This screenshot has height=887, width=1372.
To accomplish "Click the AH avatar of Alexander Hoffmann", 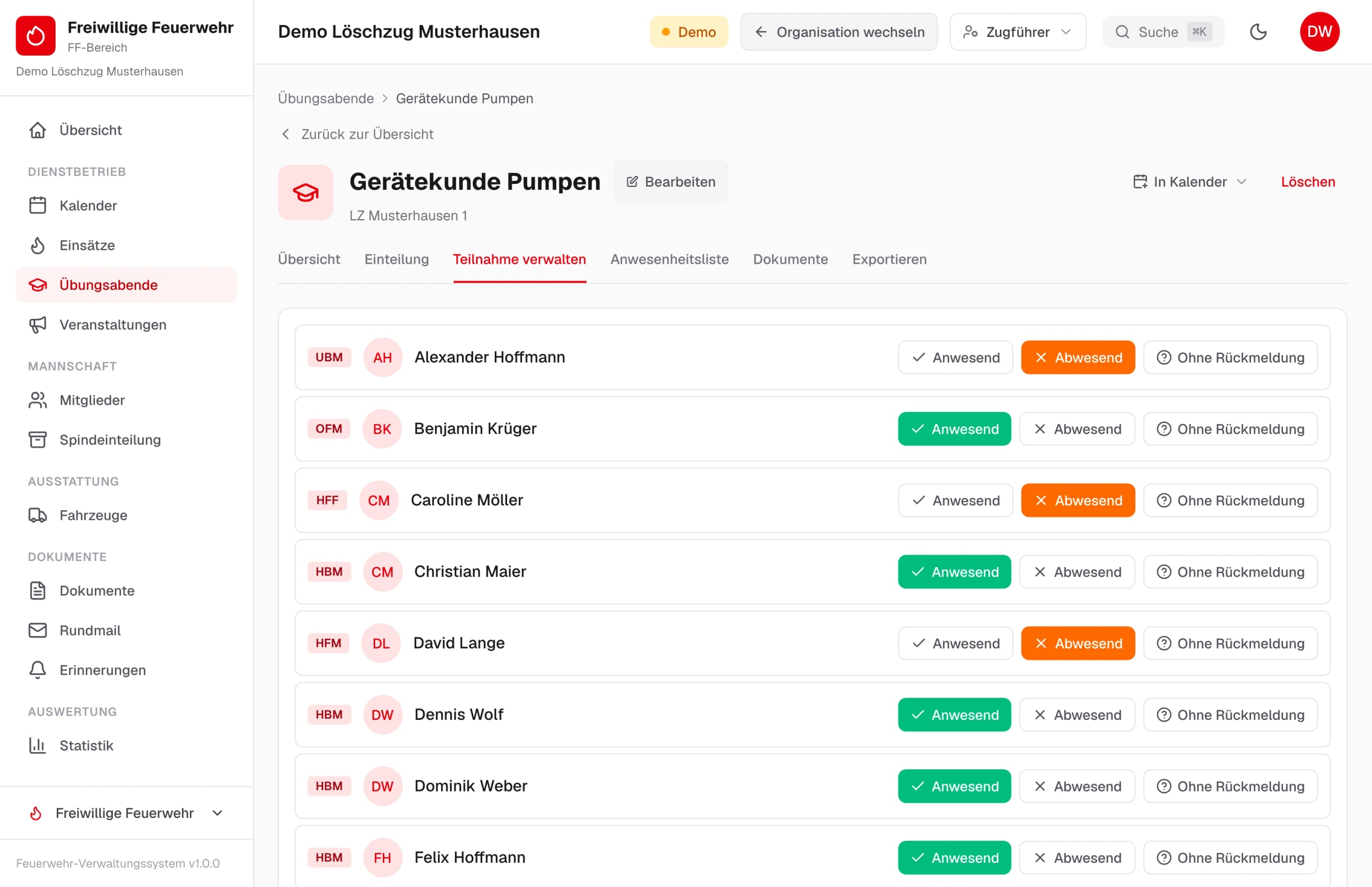I will [x=383, y=357].
